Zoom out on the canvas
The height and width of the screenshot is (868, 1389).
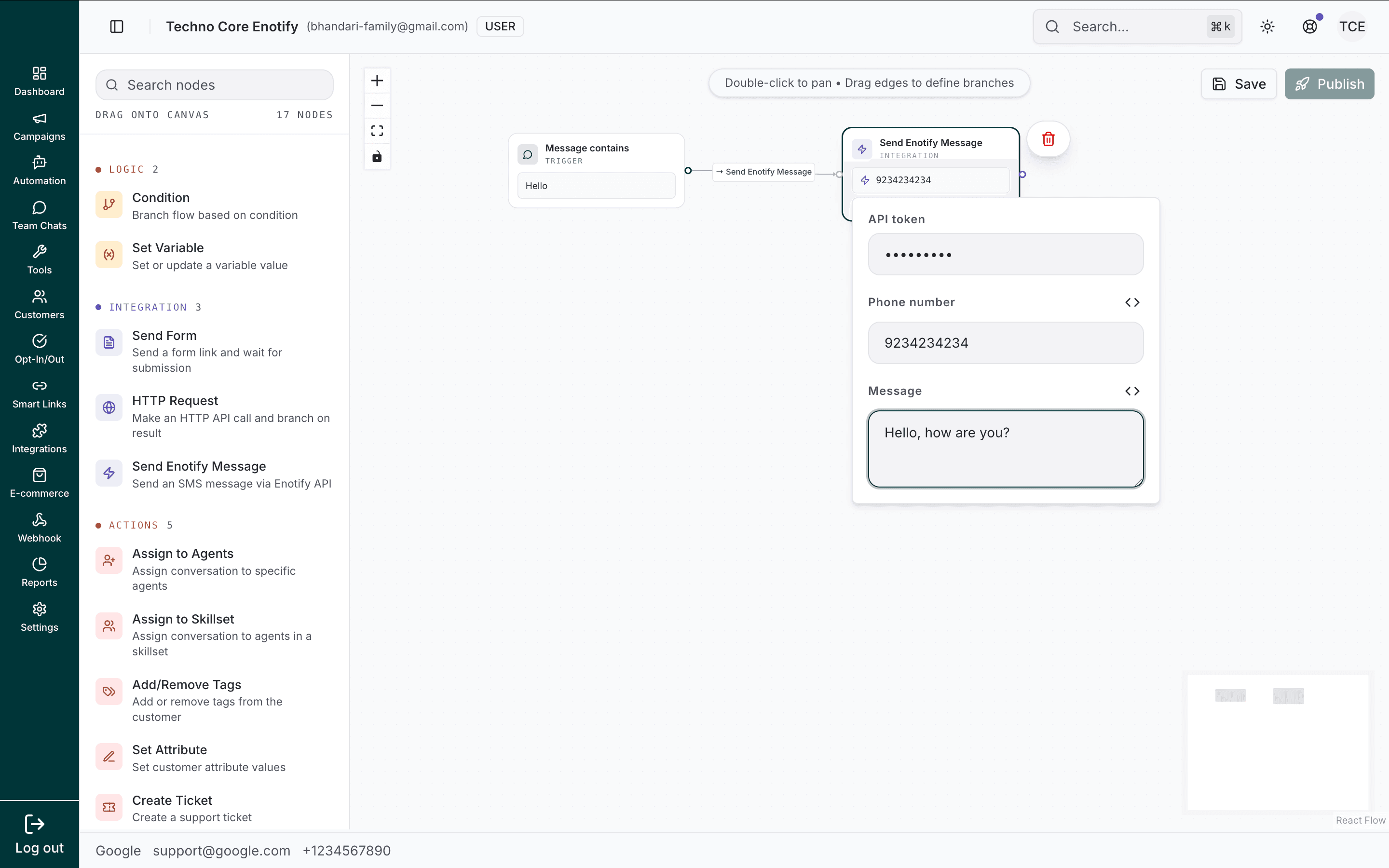pos(377,106)
